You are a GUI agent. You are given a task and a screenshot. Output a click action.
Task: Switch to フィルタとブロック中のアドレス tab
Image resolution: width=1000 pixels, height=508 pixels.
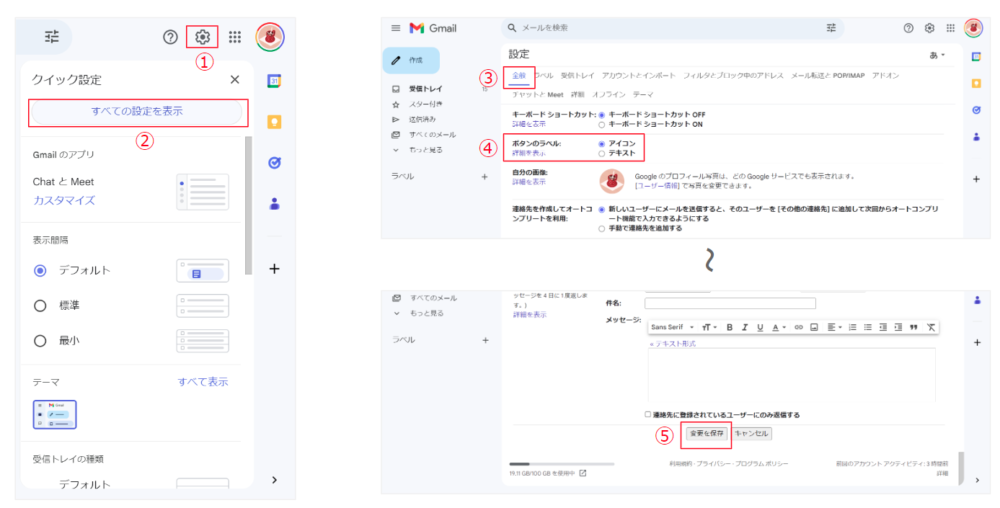733,76
